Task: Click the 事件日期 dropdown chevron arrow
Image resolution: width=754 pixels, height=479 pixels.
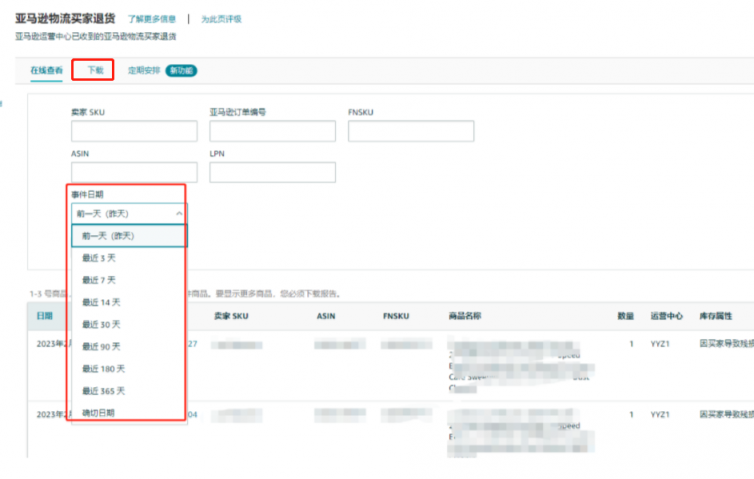Action: (x=179, y=214)
